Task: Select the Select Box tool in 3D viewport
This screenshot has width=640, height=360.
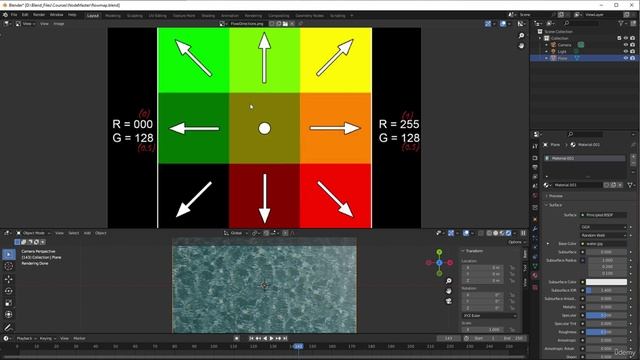Action: 9,254
